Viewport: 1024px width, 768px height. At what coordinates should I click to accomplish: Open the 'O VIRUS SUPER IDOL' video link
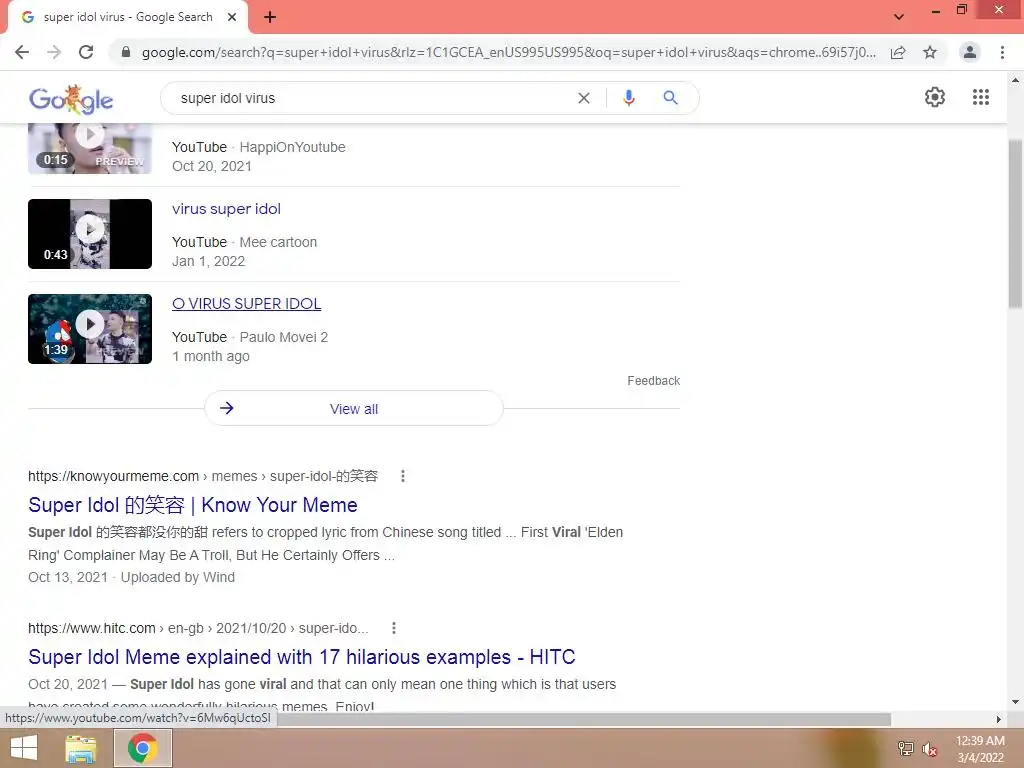coord(246,304)
